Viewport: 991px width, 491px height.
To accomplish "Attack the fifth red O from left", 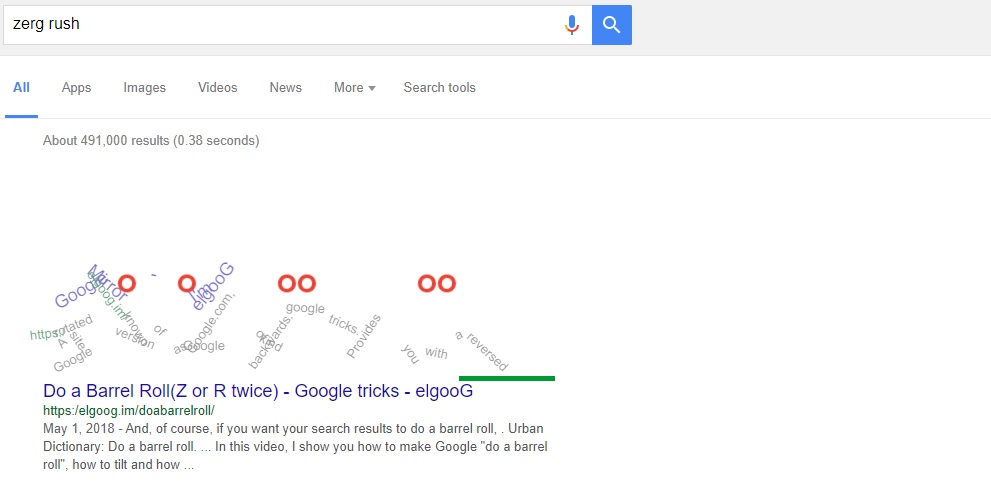I will pos(427,284).
